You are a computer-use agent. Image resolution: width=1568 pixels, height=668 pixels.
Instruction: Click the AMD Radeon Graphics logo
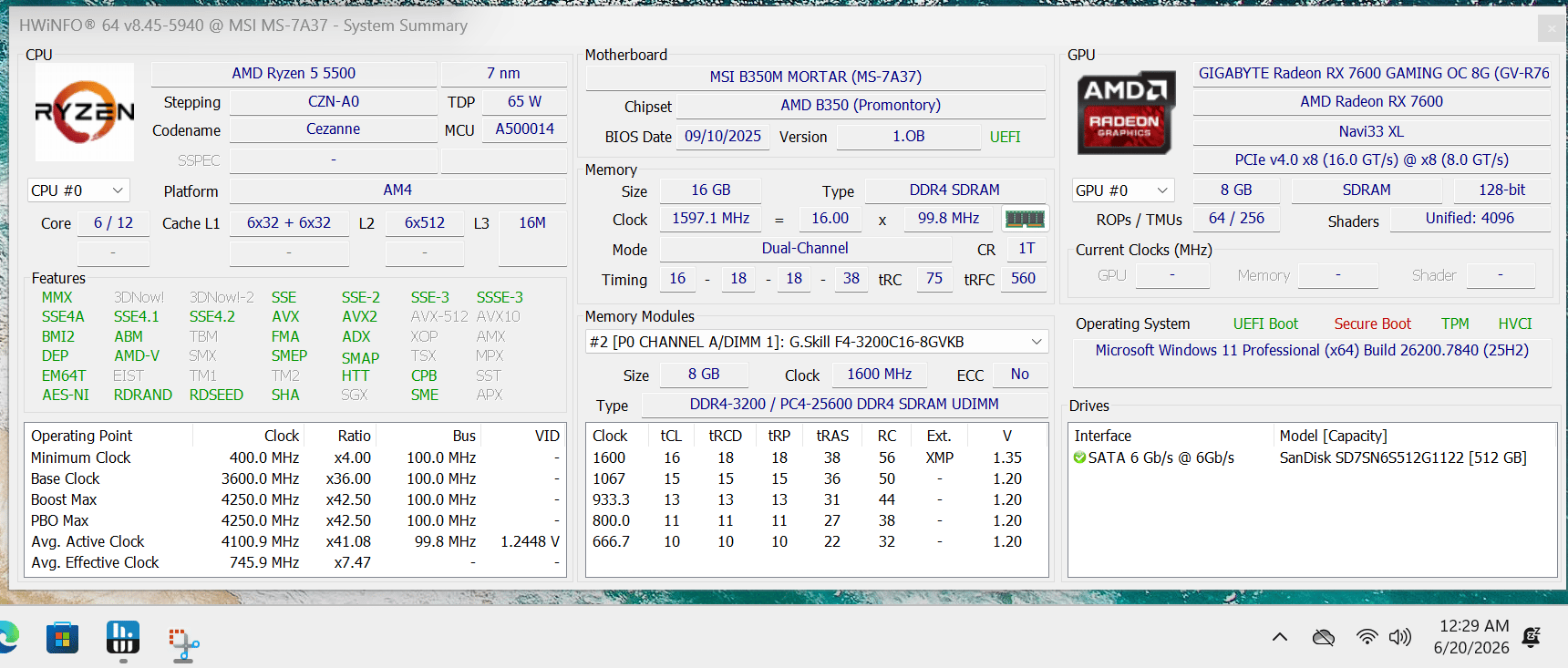point(1126,112)
